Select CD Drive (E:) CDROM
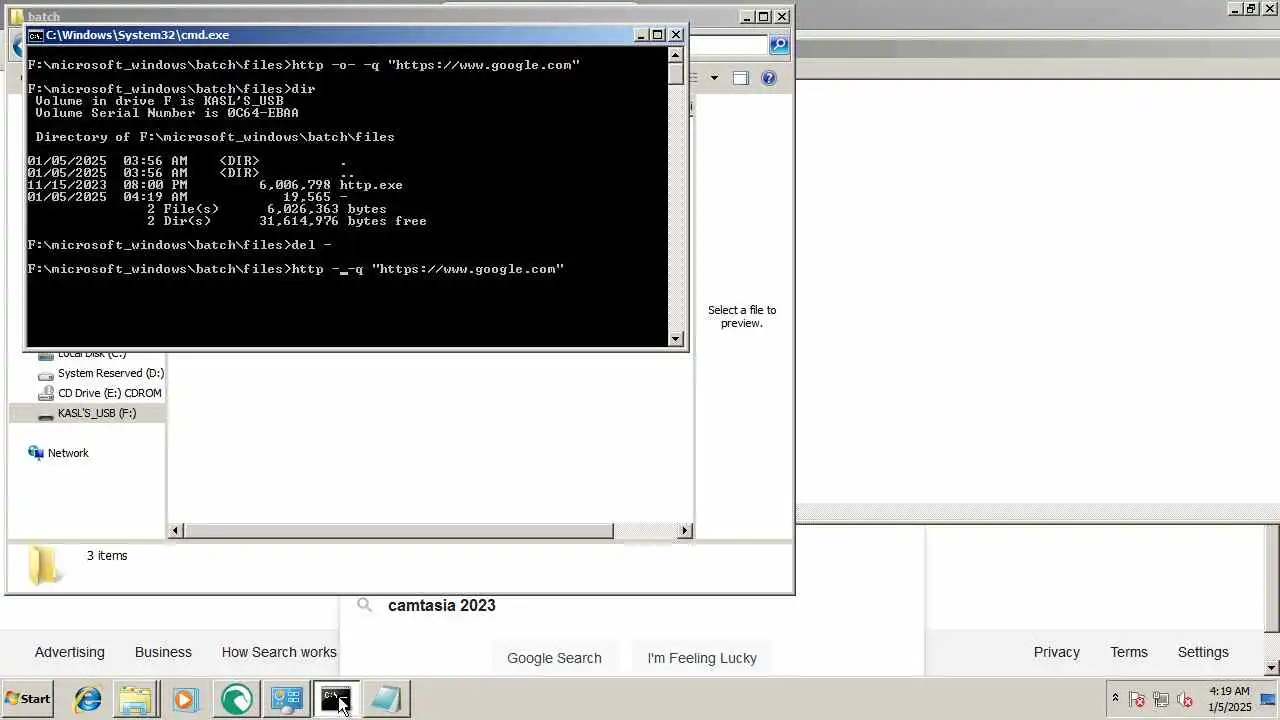This screenshot has width=1280, height=720. coord(109,393)
